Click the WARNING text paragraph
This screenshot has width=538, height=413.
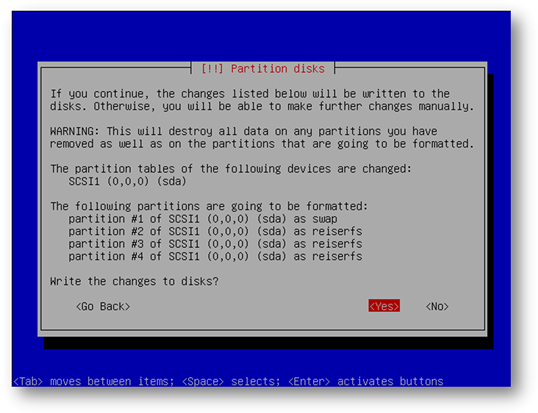[x=262, y=137]
